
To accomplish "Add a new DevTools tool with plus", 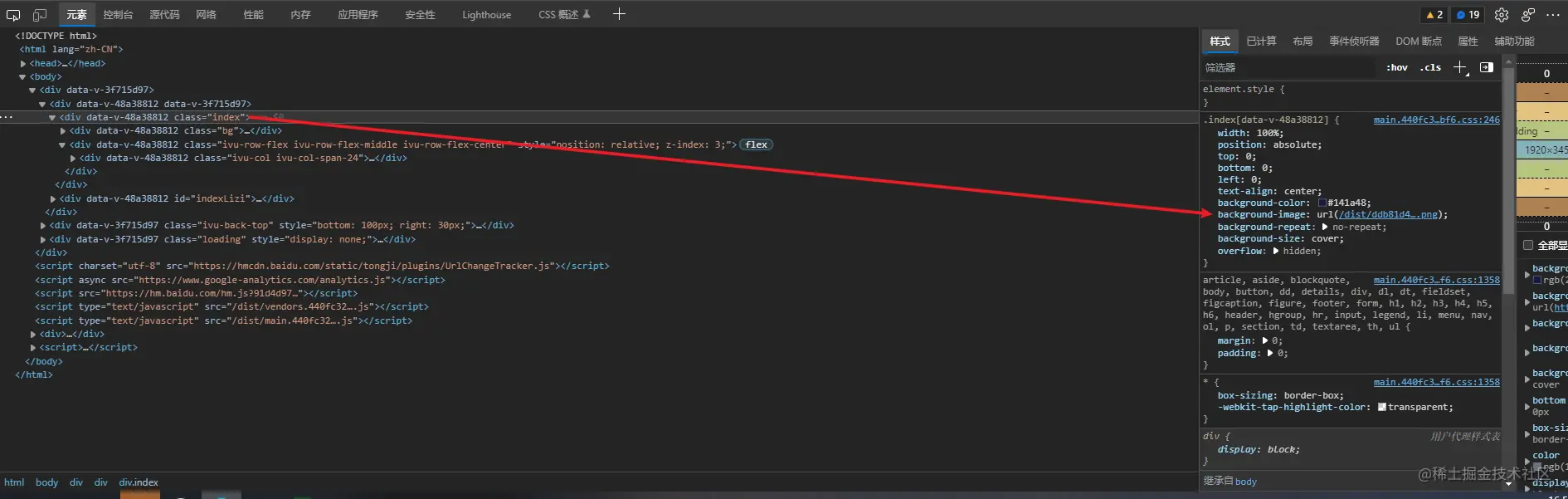I will 619,14.
